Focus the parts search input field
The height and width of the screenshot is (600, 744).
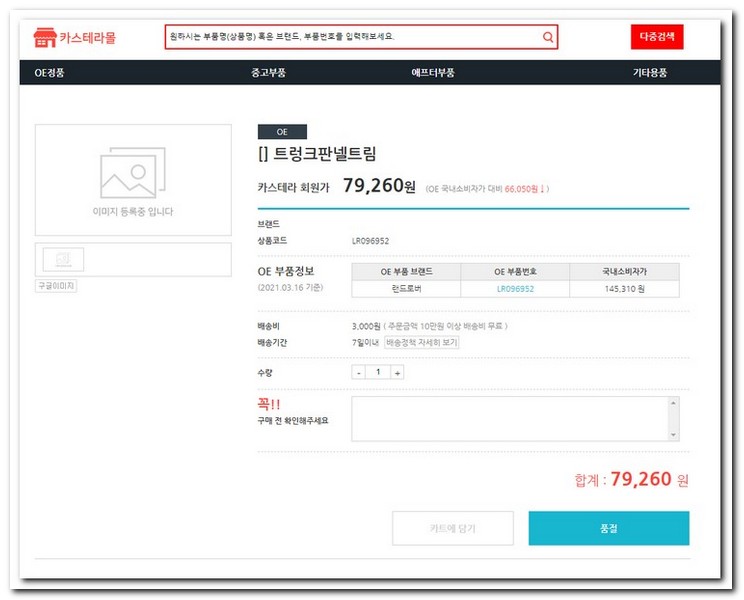point(350,37)
